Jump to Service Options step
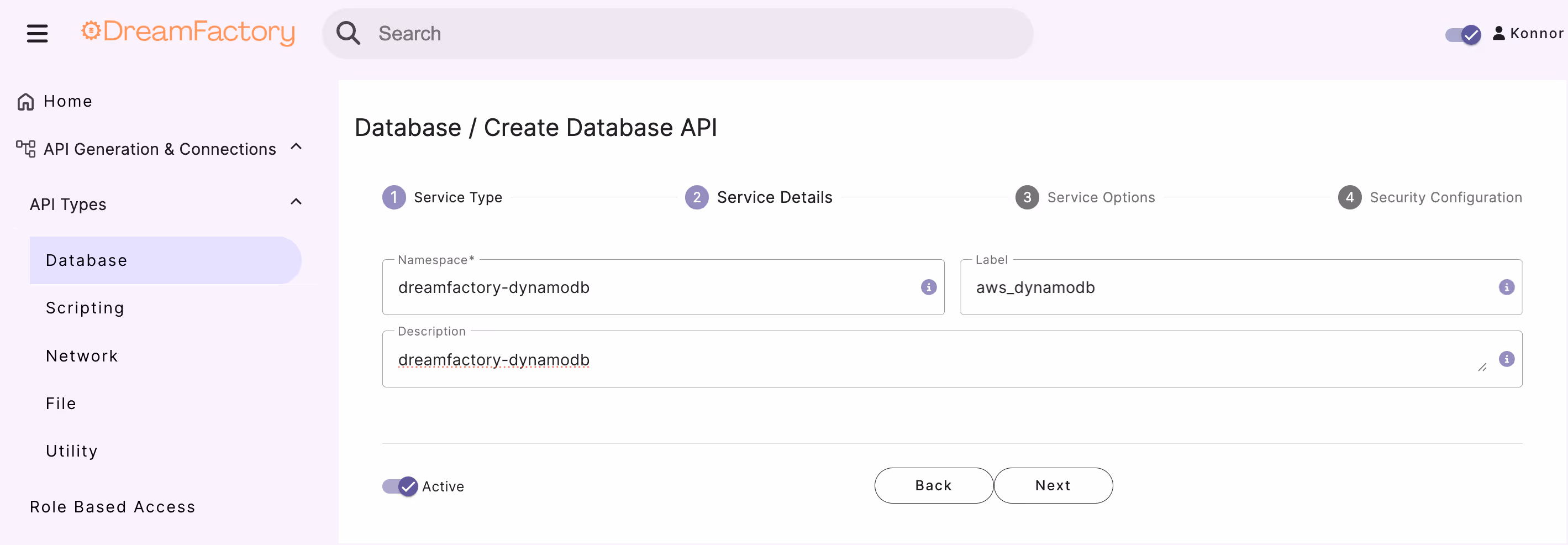This screenshot has height=545, width=1568. (x=1101, y=197)
